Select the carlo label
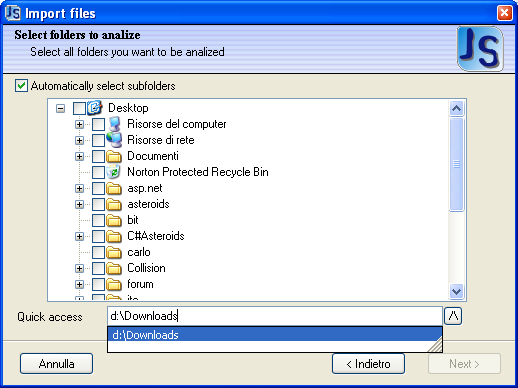This screenshot has height=388, width=518. tap(139, 252)
